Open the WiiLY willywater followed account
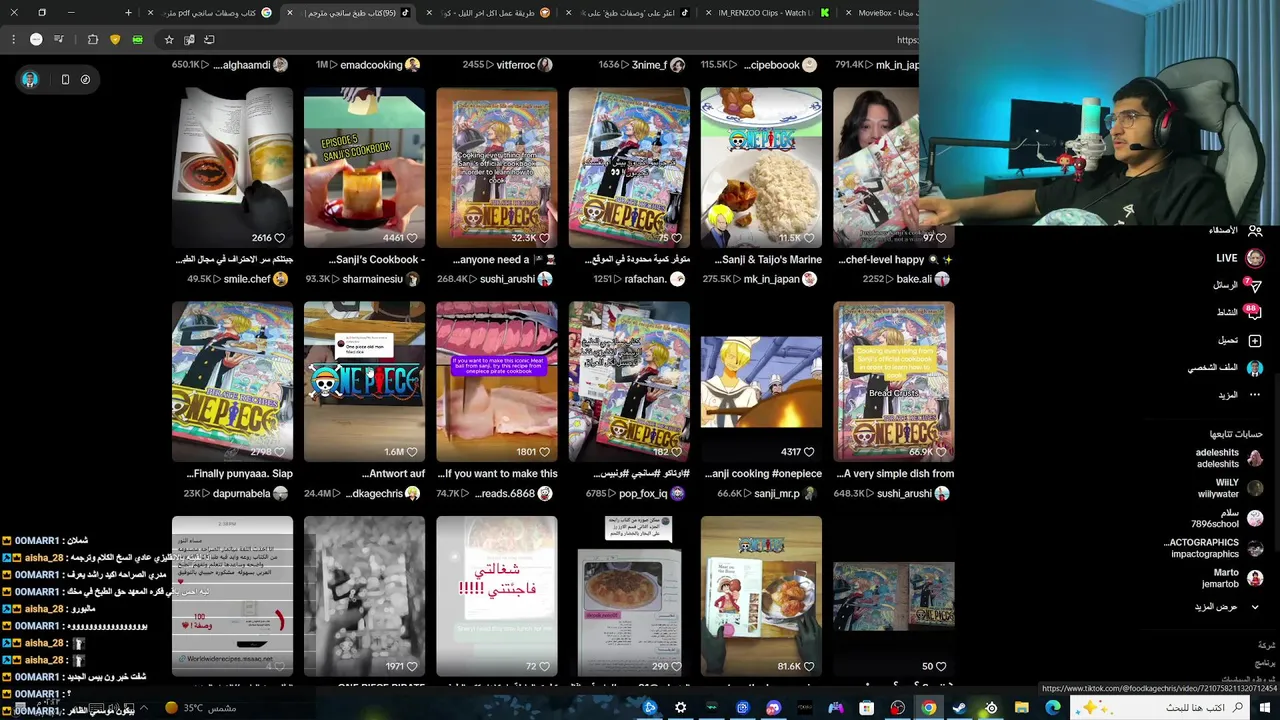 pyautogui.click(x=1231, y=488)
